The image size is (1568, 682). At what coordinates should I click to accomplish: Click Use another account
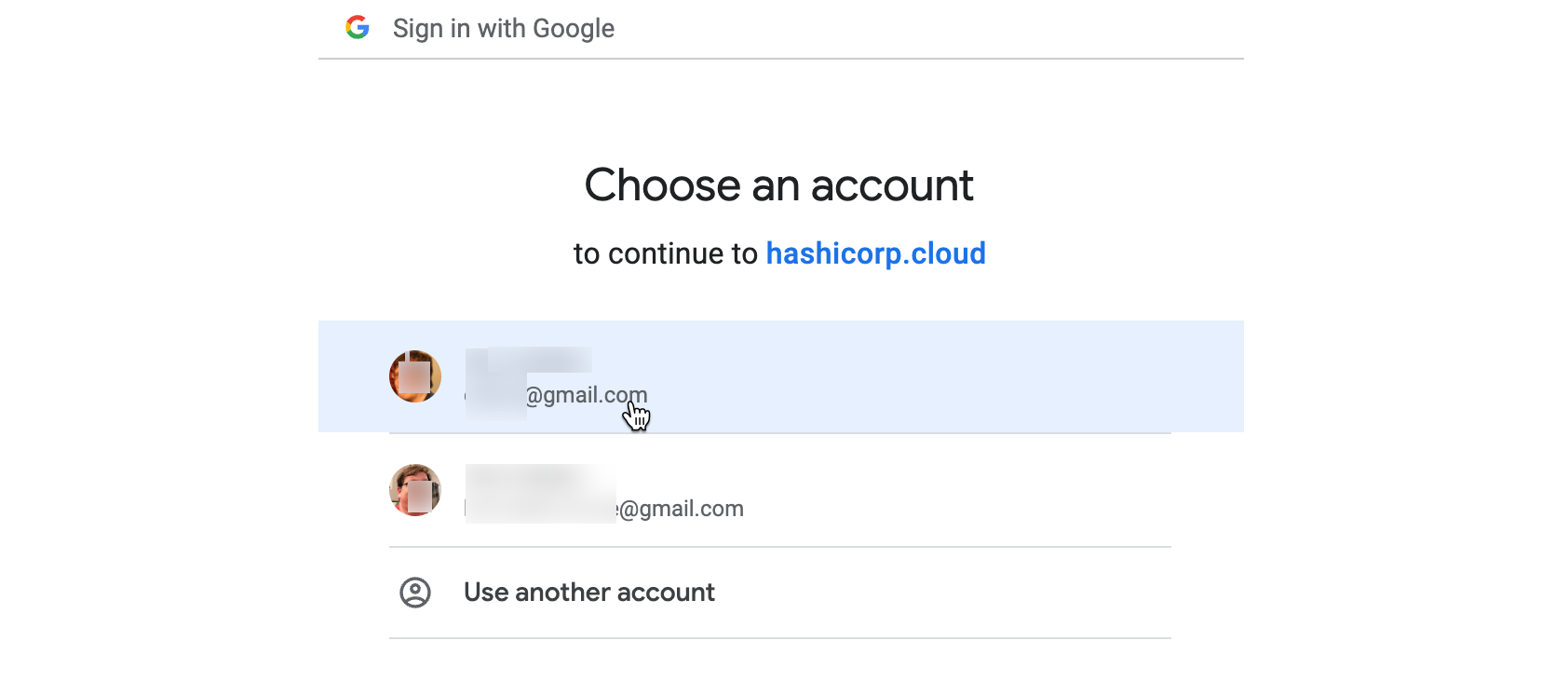589,593
